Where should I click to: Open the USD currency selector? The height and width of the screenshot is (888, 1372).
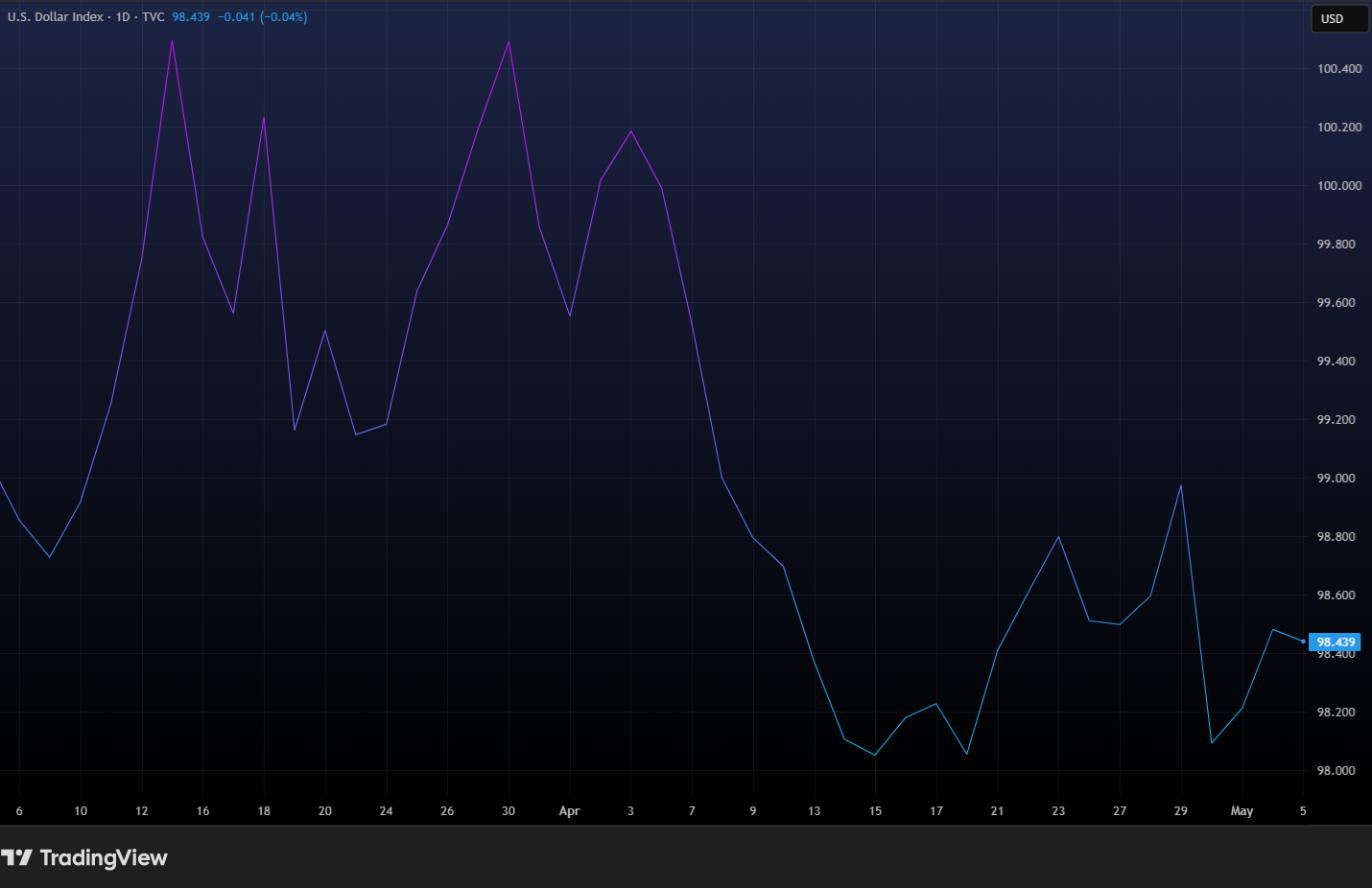(1339, 19)
